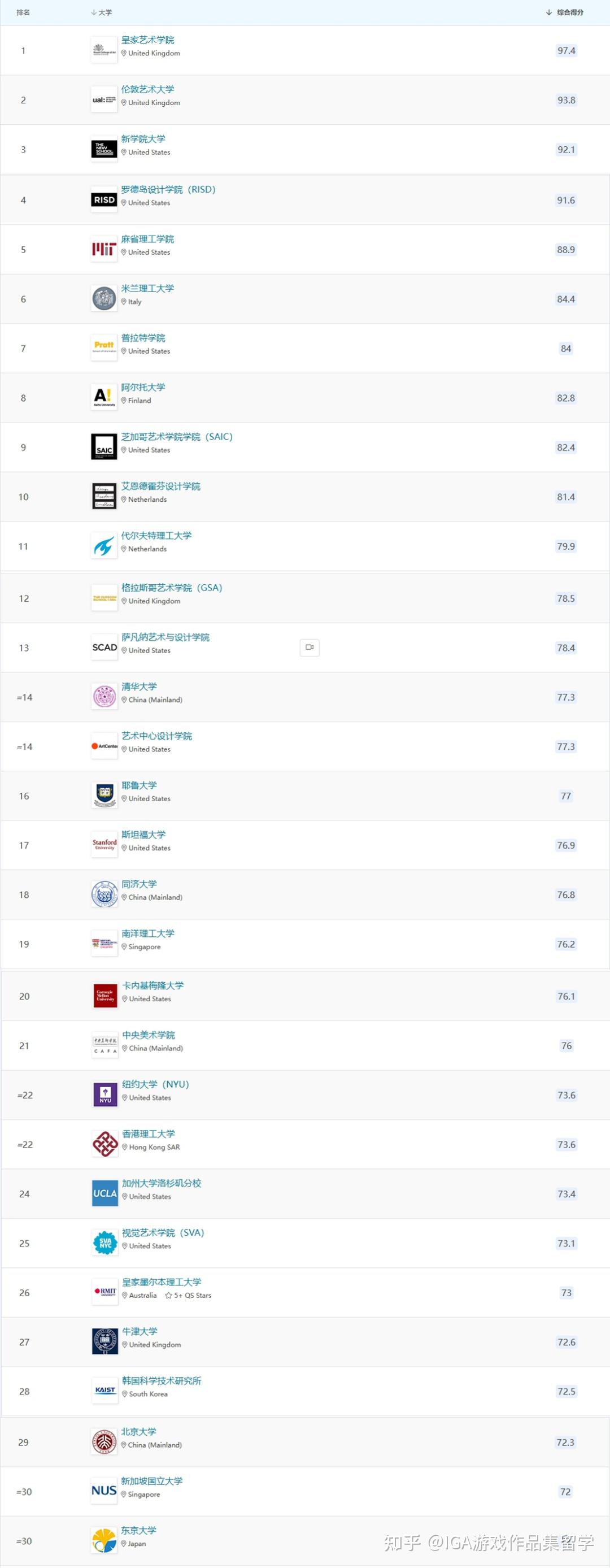Click the SAIC logo icon
This screenshot has width=610, height=1568.
104,447
